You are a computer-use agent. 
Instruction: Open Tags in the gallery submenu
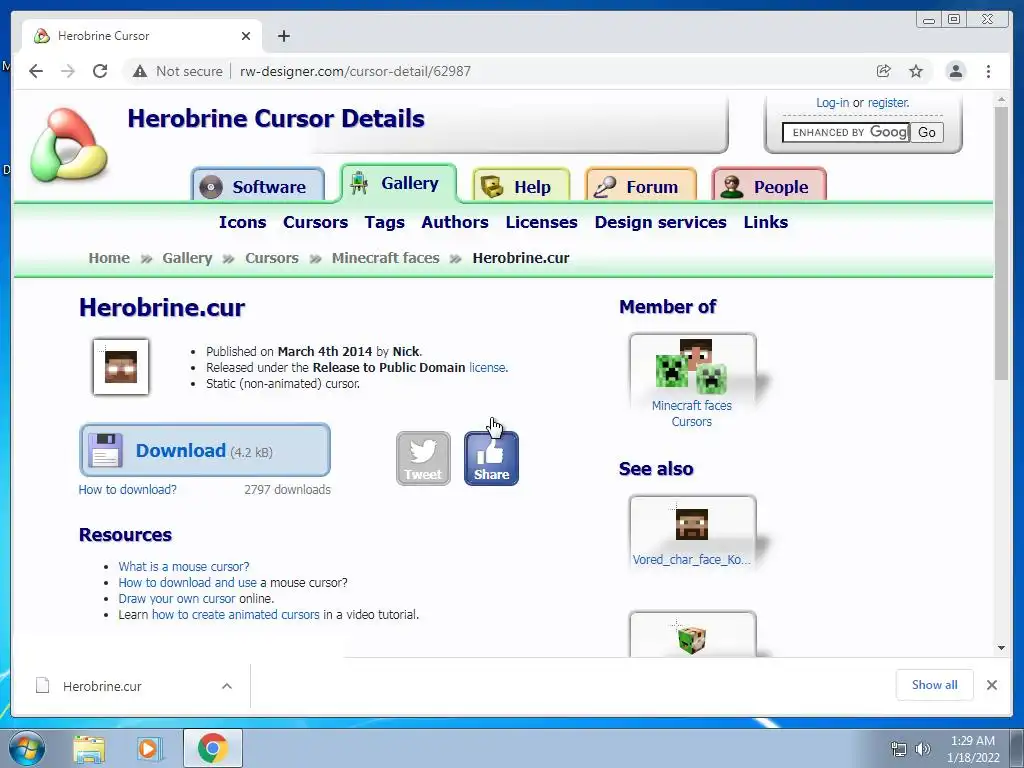[385, 222]
